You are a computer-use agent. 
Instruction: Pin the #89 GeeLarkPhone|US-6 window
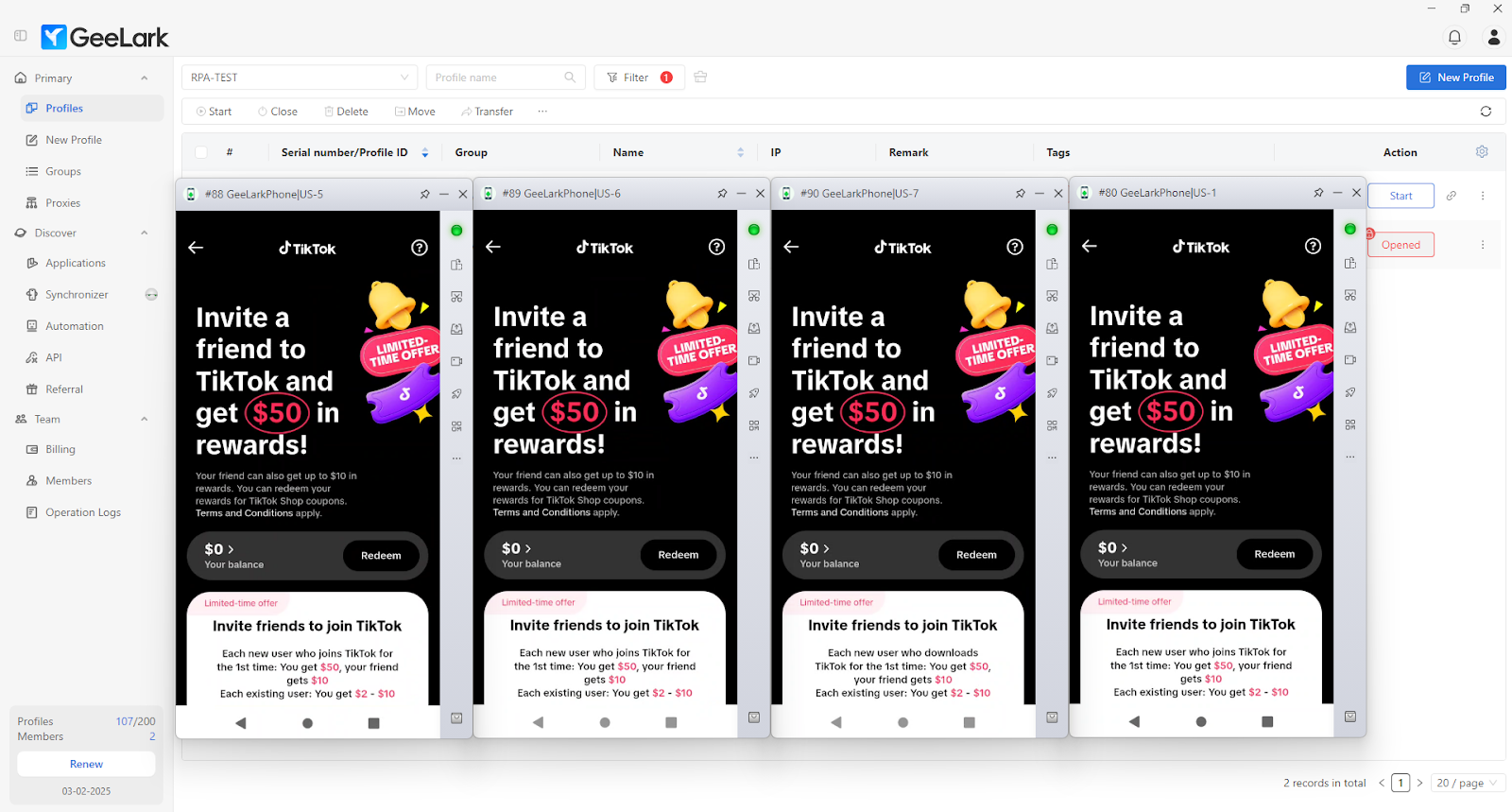point(722,193)
